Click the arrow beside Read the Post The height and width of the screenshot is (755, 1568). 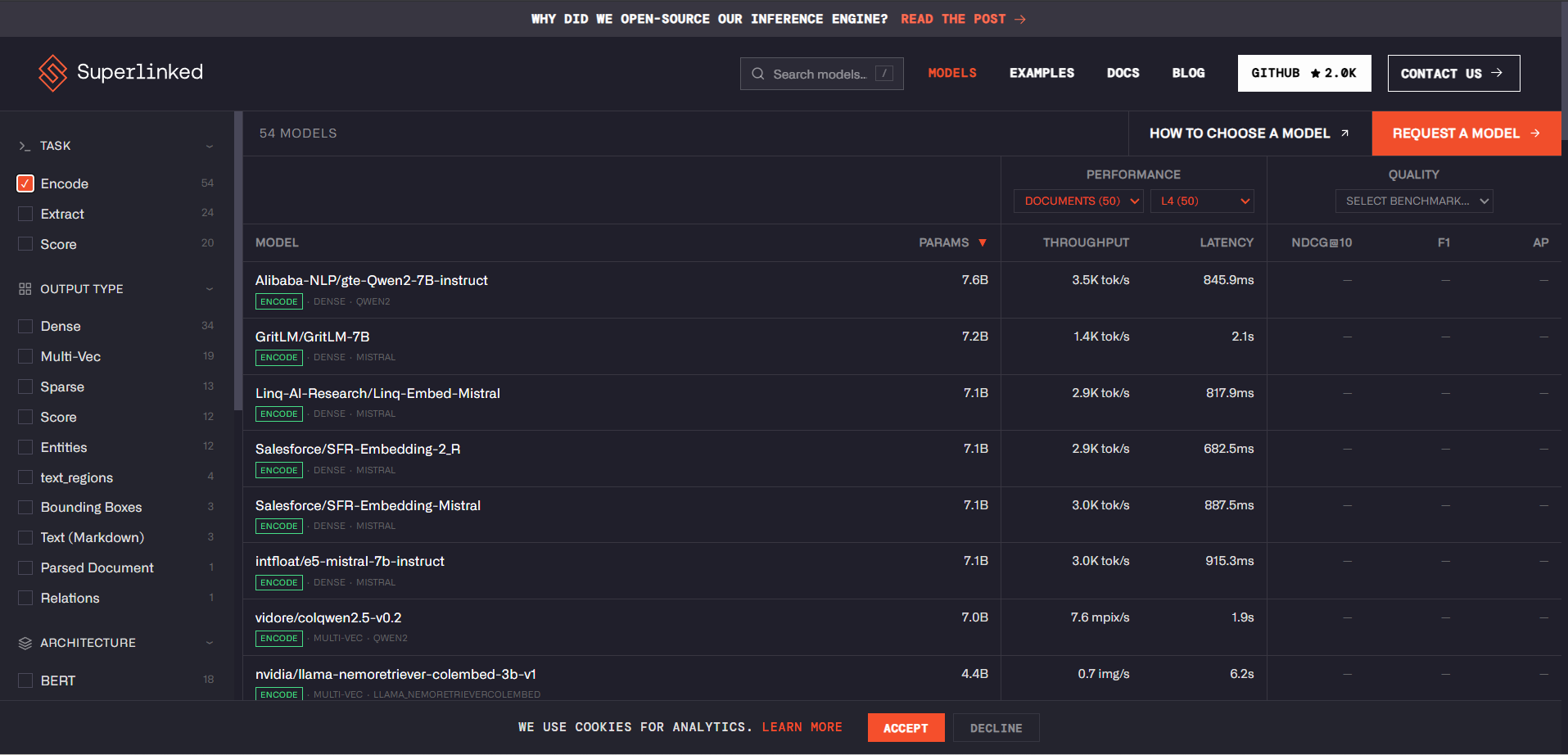pos(1020,19)
